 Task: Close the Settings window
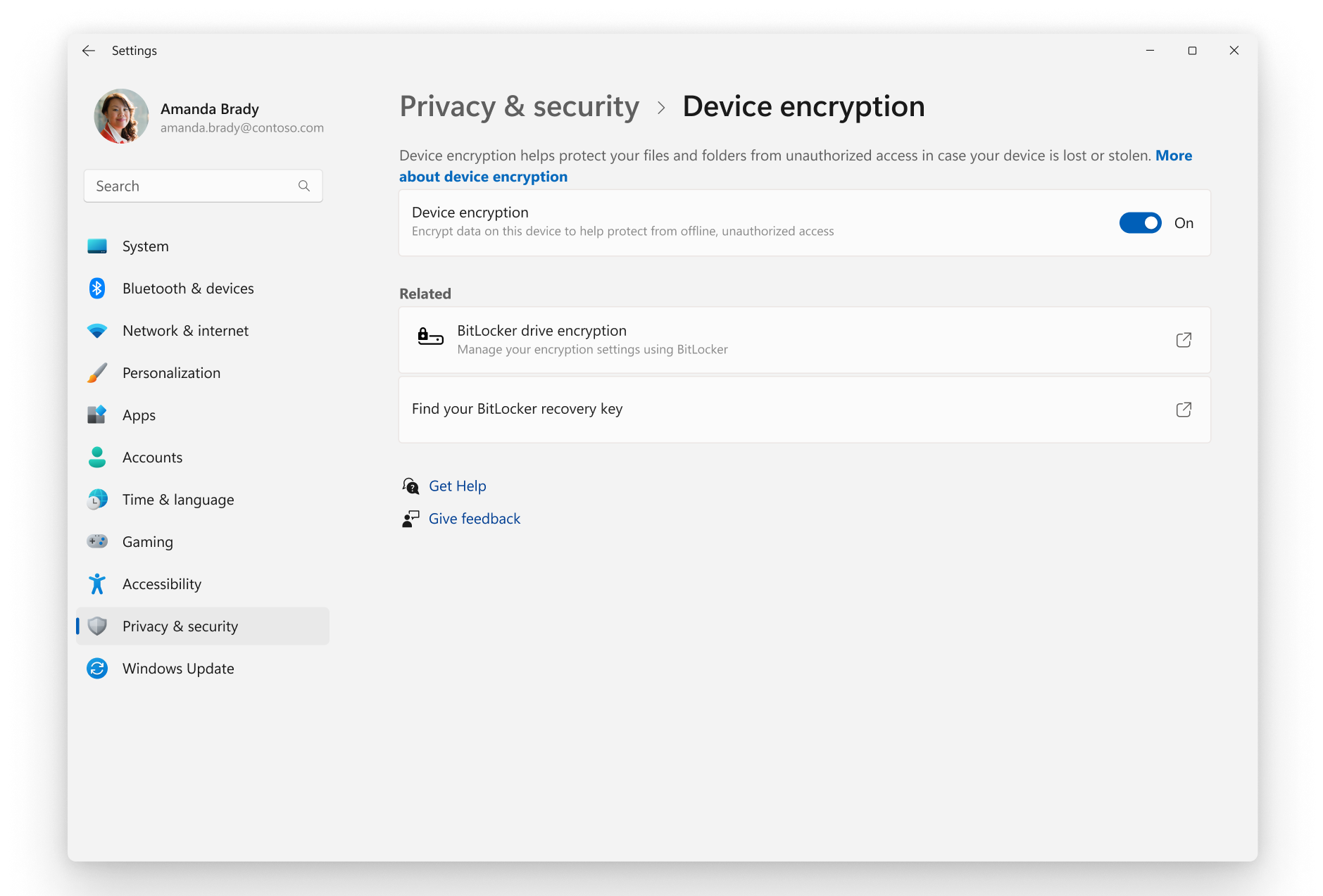pos(1234,51)
